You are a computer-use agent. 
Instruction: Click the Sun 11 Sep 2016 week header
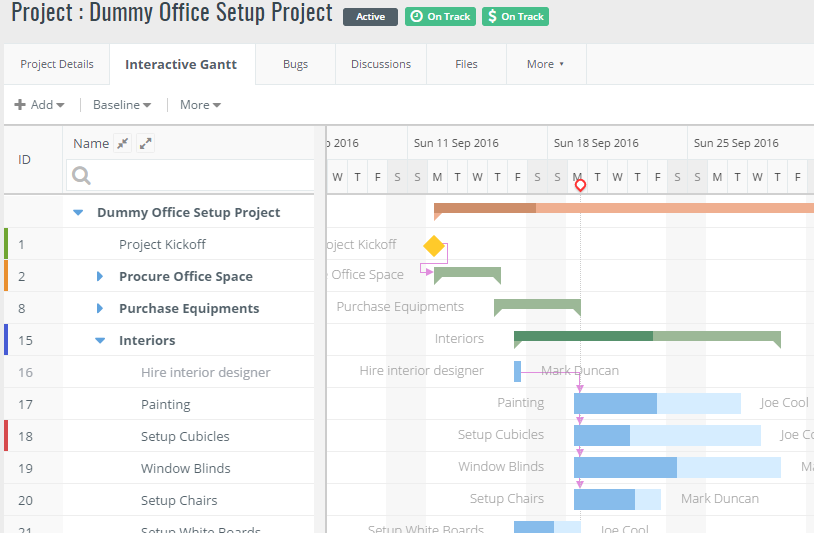[477, 143]
